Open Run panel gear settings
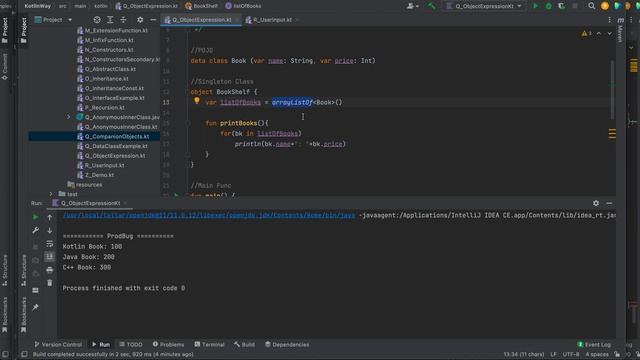Viewport: 640px width, 360px height. coord(596,203)
